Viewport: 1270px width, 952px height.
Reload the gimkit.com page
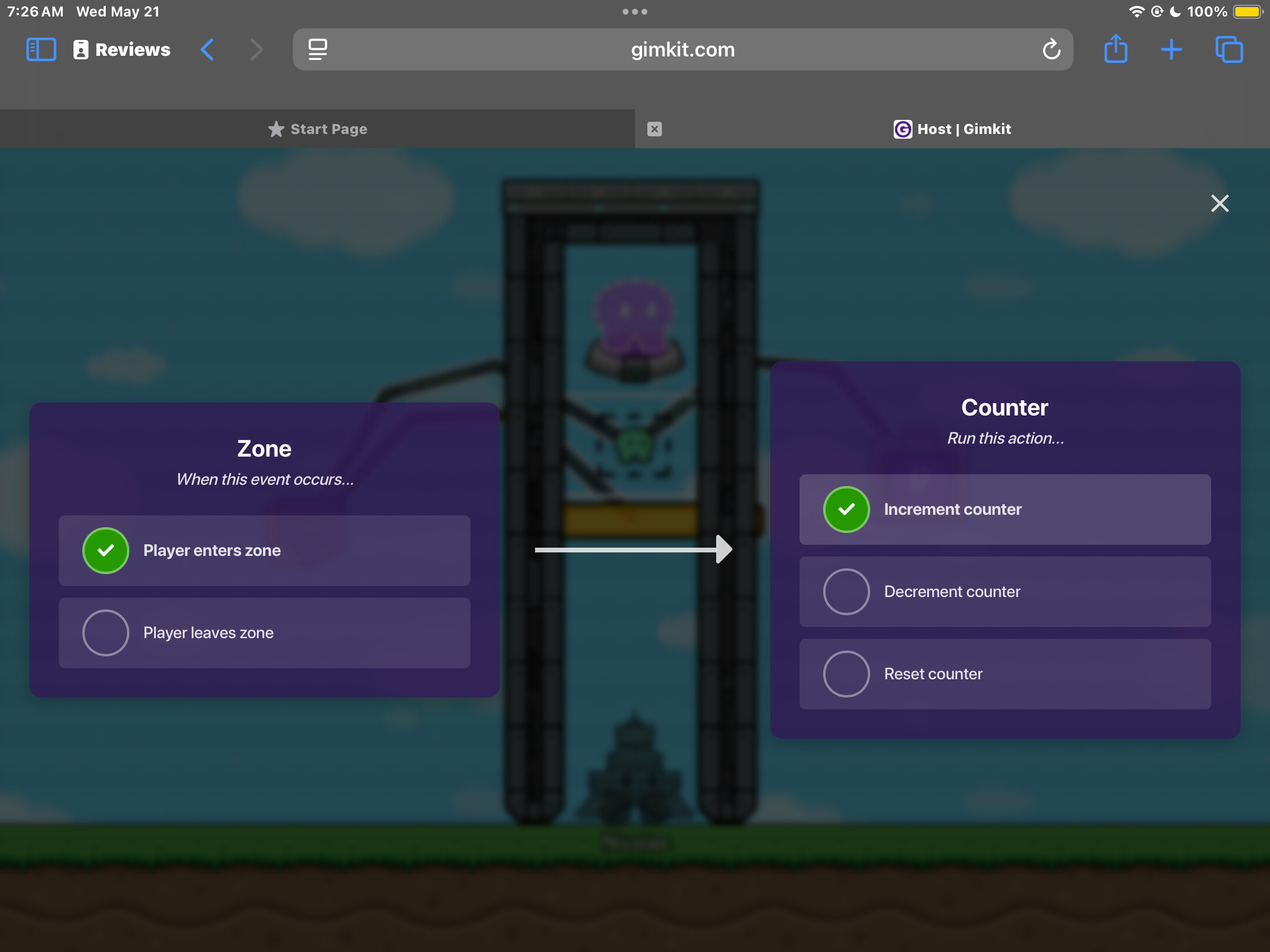(x=1051, y=49)
